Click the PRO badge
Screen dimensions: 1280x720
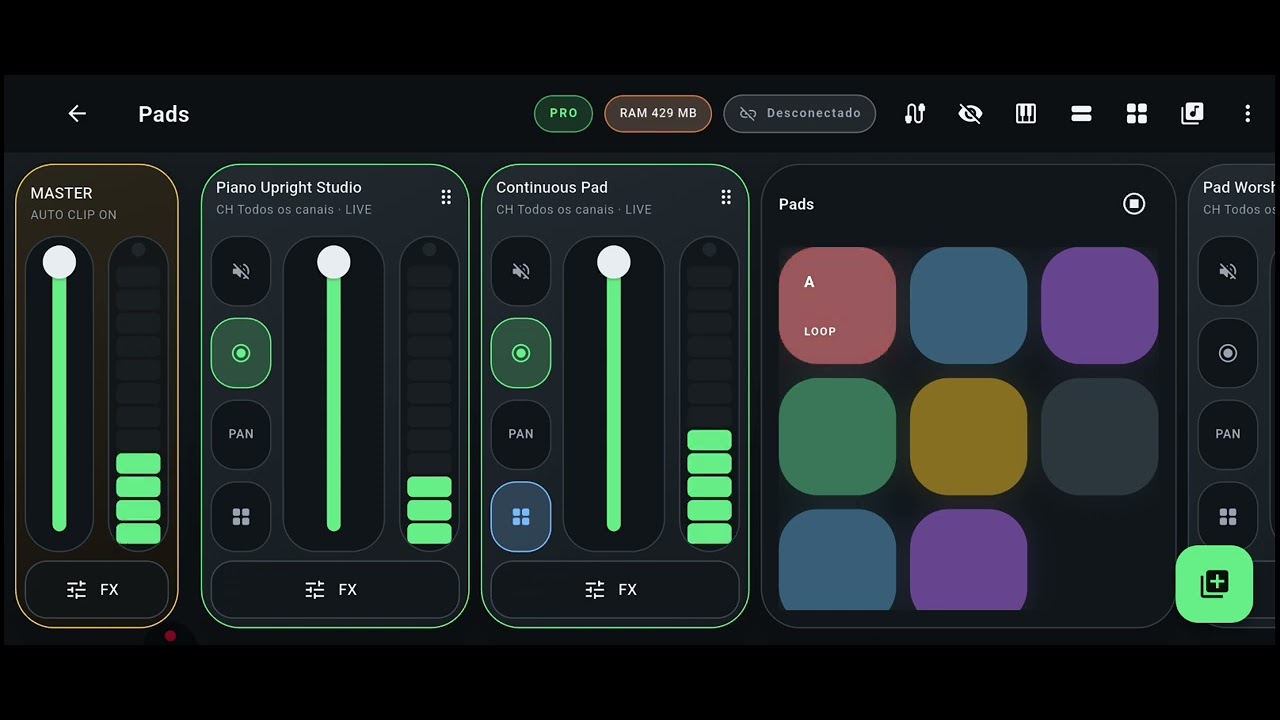click(563, 113)
